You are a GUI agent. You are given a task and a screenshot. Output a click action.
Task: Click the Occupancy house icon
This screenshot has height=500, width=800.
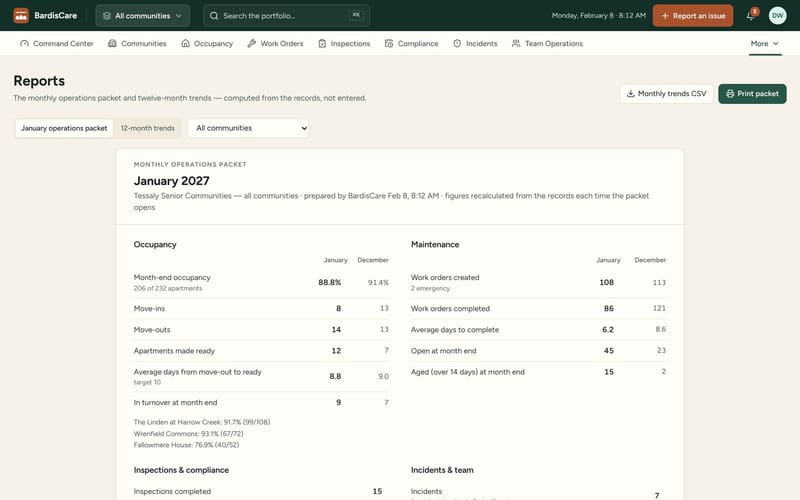185,43
